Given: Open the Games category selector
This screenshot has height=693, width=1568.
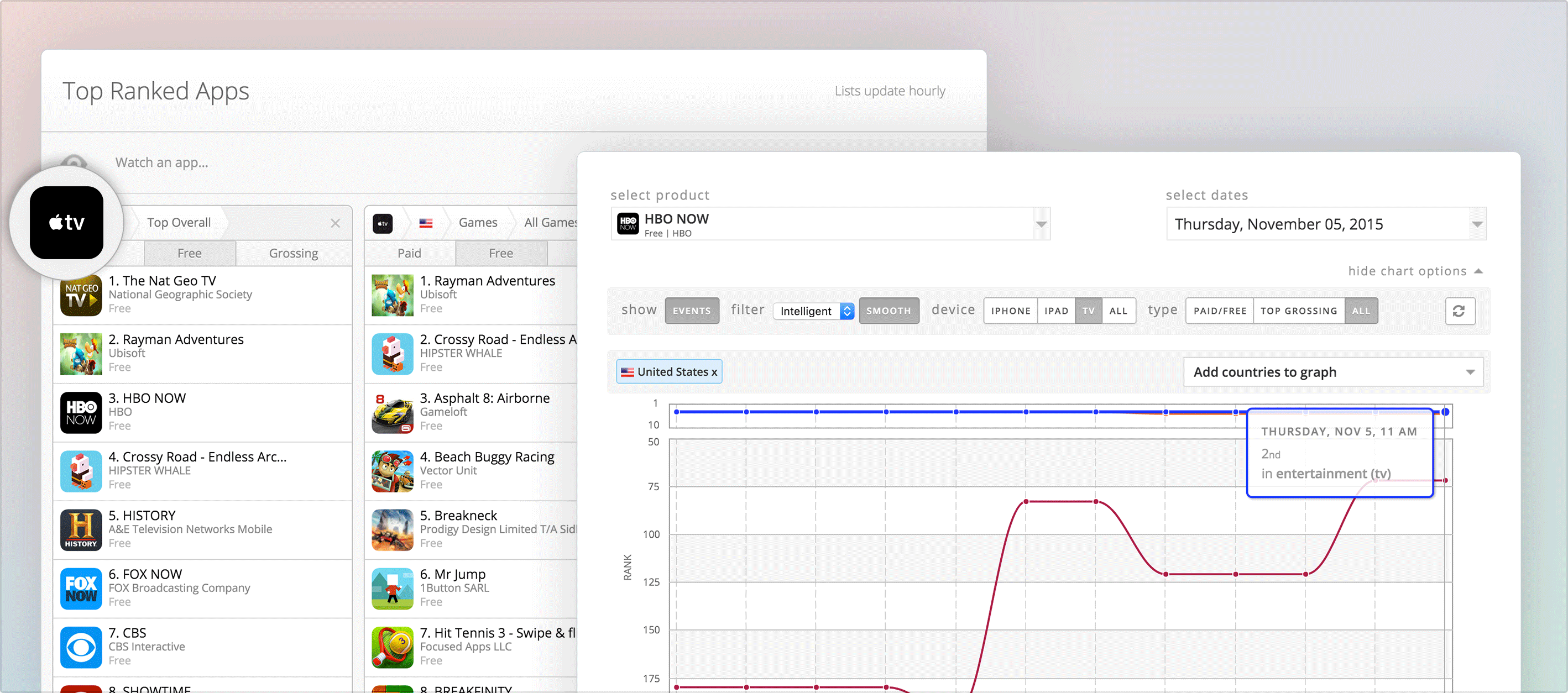Looking at the screenshot, I should point(478,223).
